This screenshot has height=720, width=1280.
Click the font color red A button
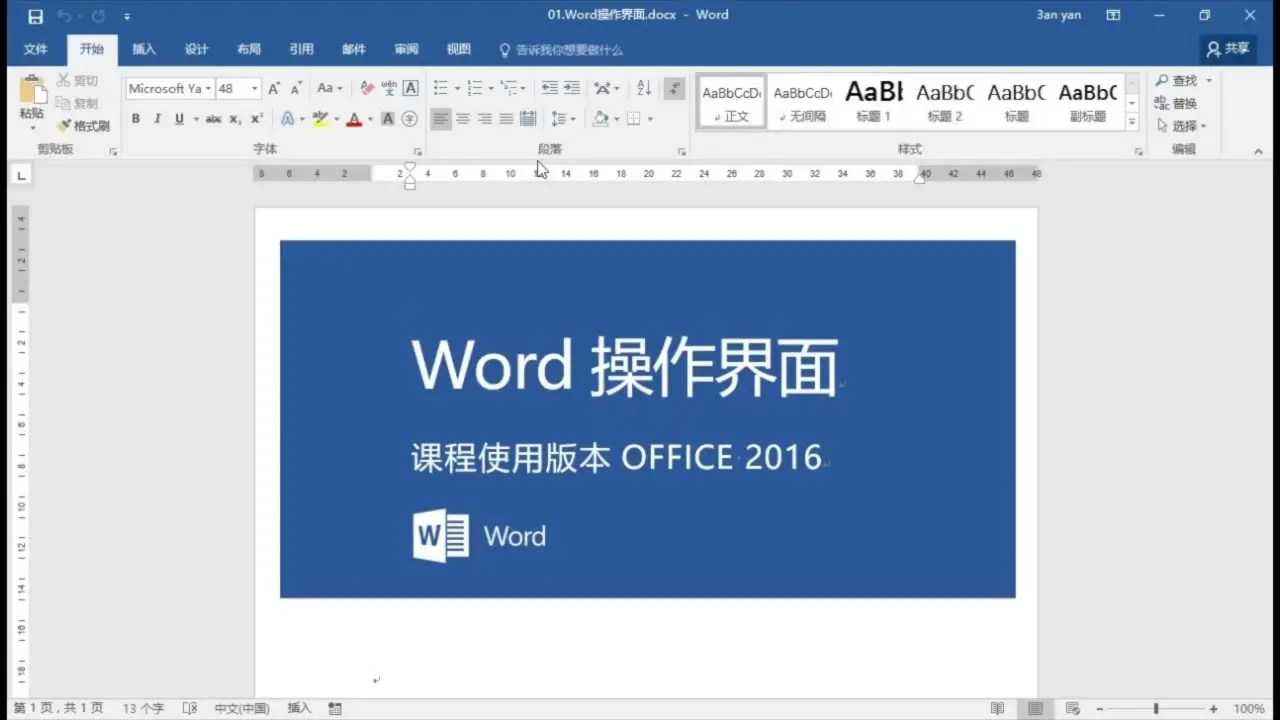[354, 119]
